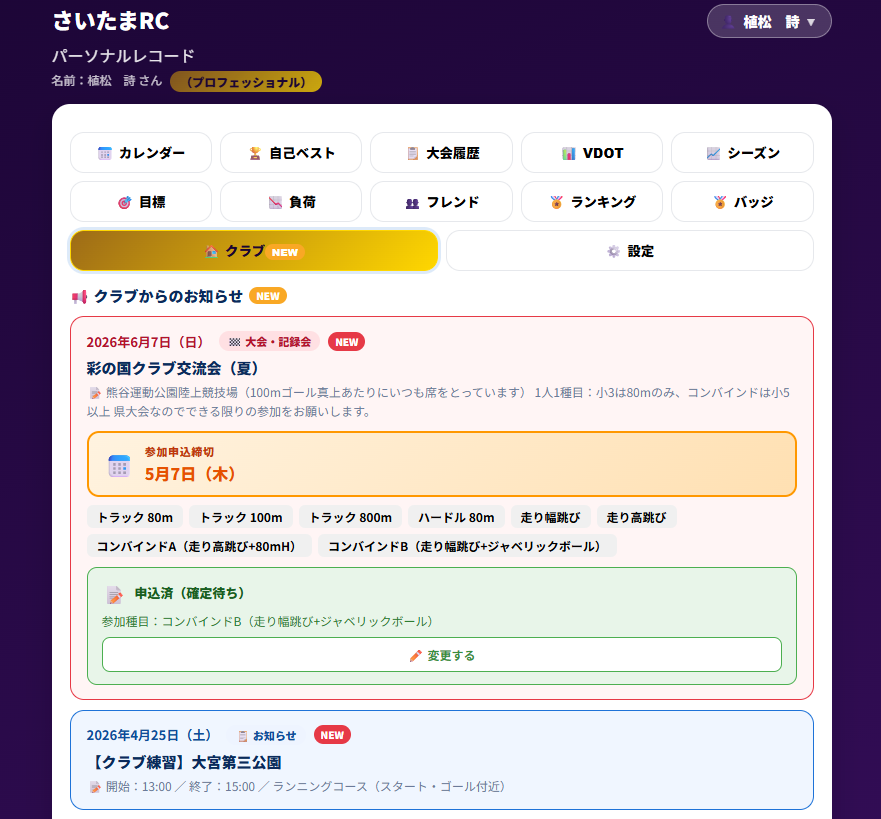Click the red NEW badge beside 大会・記録会
Screen dimensions: 881x819
click(347, 342)
